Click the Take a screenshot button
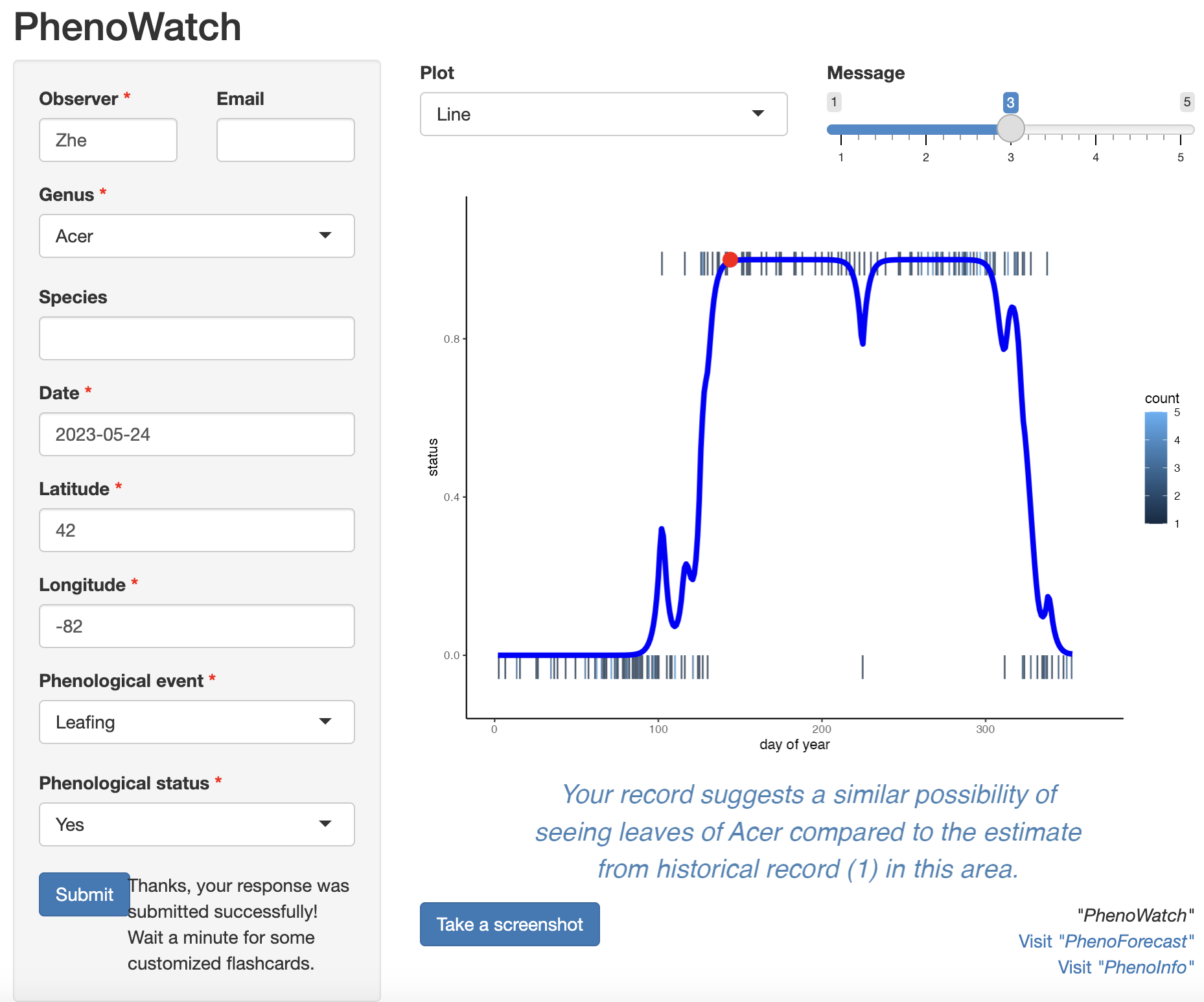This screenshot has width=1204, height=1002. point(510,924)
